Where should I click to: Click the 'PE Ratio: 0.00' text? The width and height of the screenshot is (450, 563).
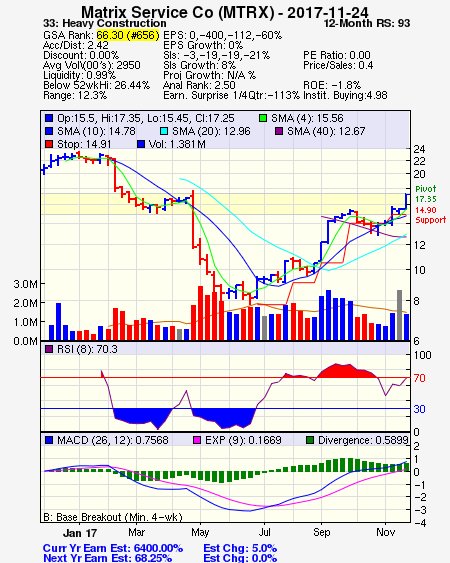(337, 55)
